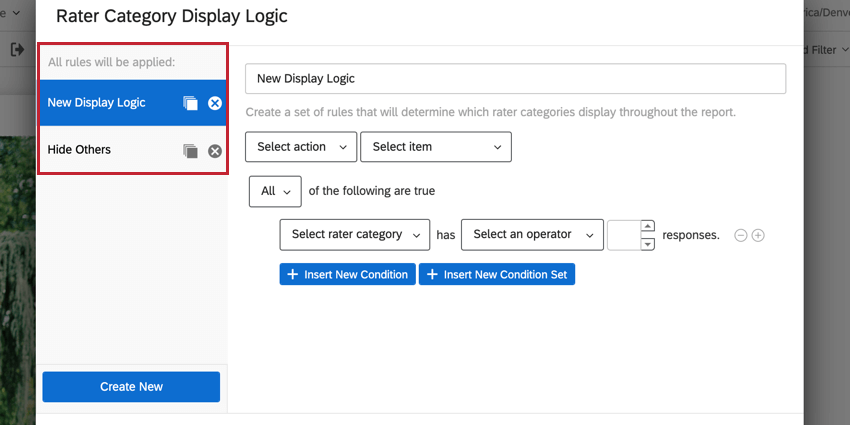The width and height of the screenshot is (850, 425).
Task: Open the Select an operator dropdown
Action: (x=532, y=235)
